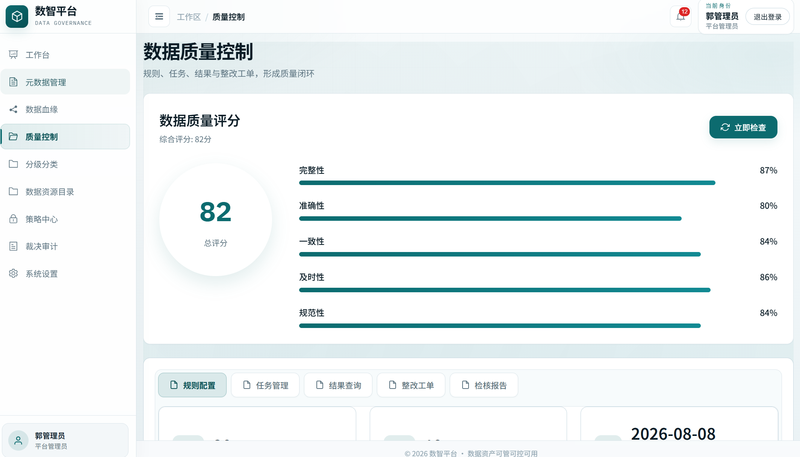
Task: Click the user avatar icon at sidebar bottom
Action: [x=18, y=440]
